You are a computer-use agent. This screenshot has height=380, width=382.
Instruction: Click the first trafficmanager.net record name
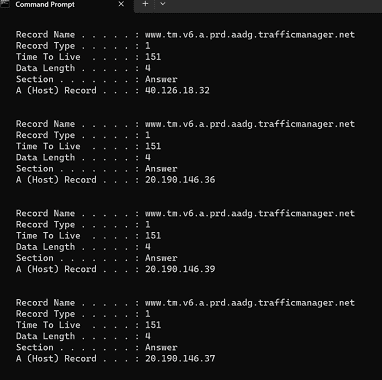click(250, 35)
